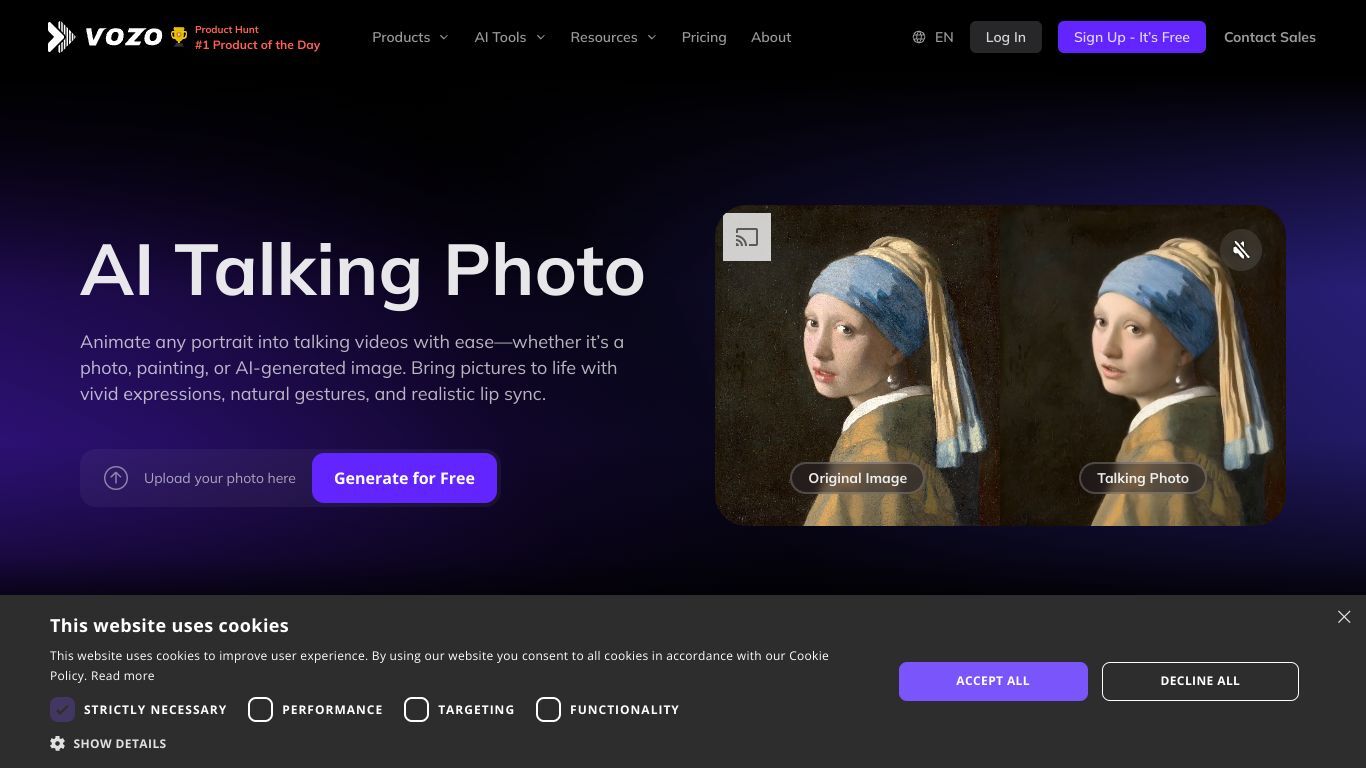Click the cast icon on the demo video
The height and width of the screenshot is (768, 1366).
pos(747,237)
